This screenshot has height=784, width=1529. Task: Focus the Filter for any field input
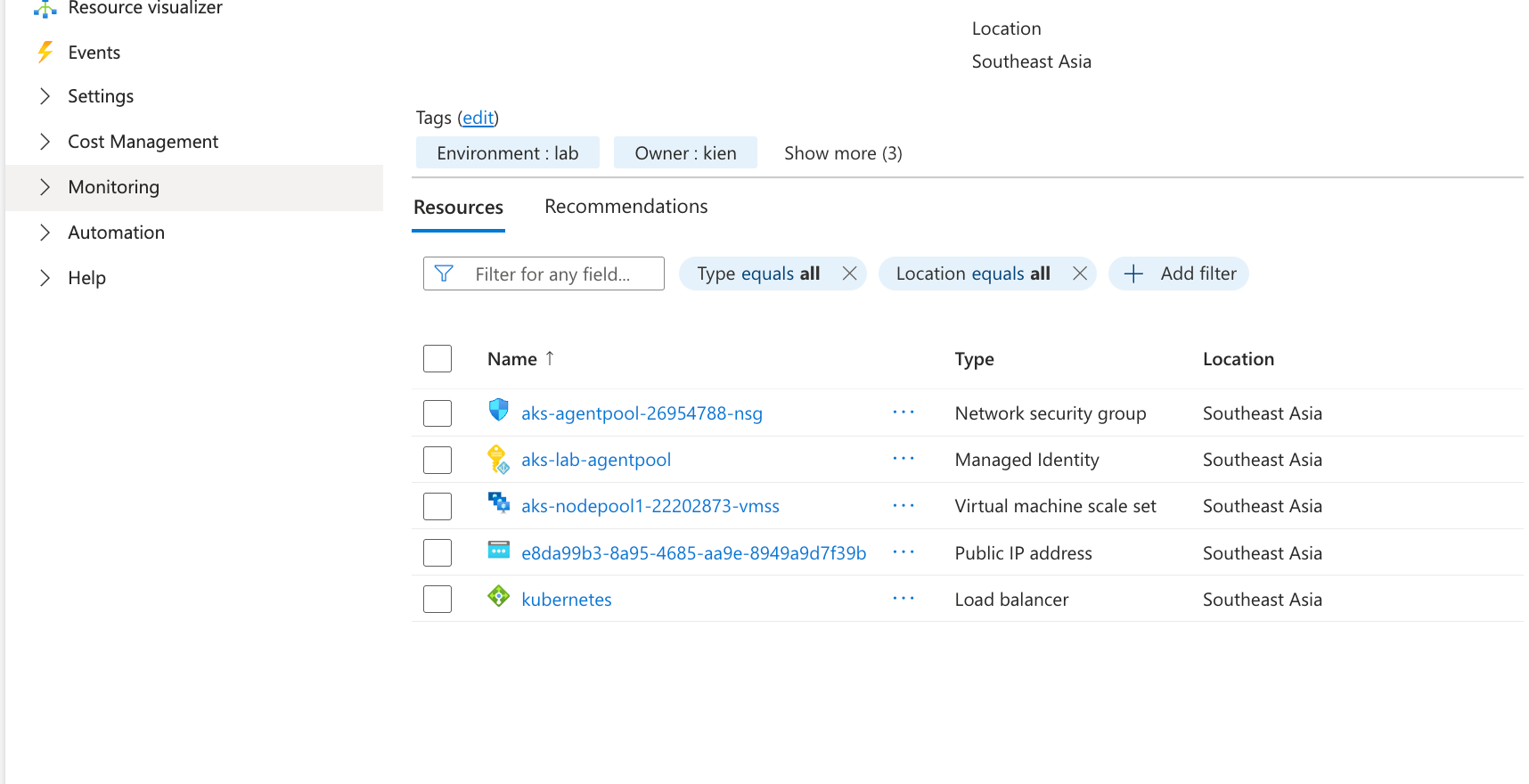coord(544,274)
